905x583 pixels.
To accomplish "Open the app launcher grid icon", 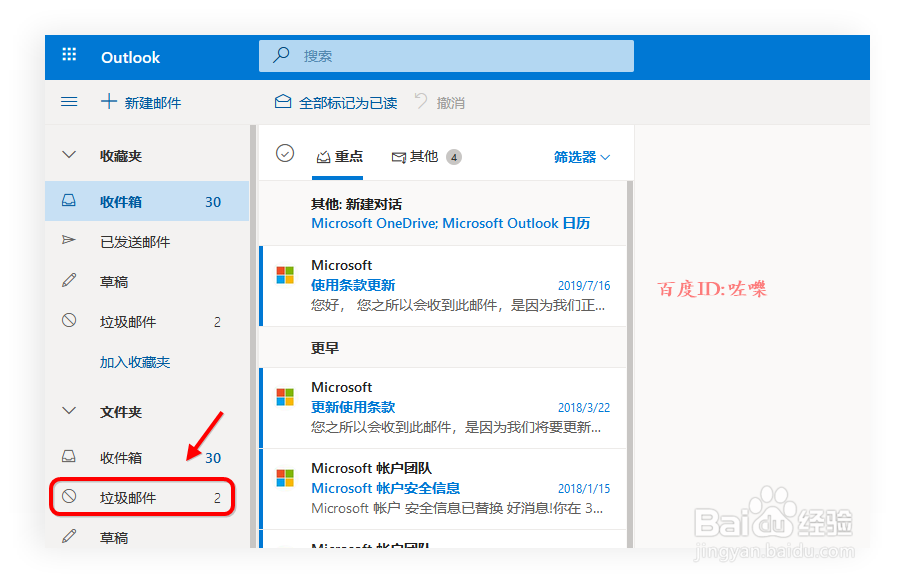I will click(x=69, y=55).
